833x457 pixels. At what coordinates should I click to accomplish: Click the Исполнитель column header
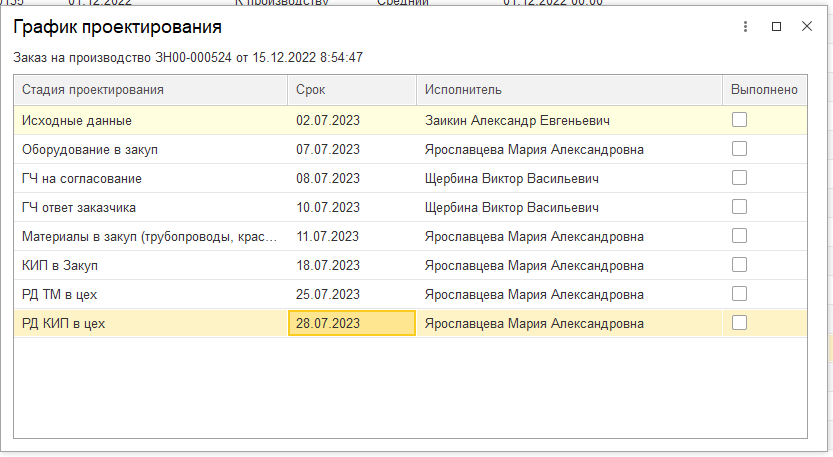569,90
